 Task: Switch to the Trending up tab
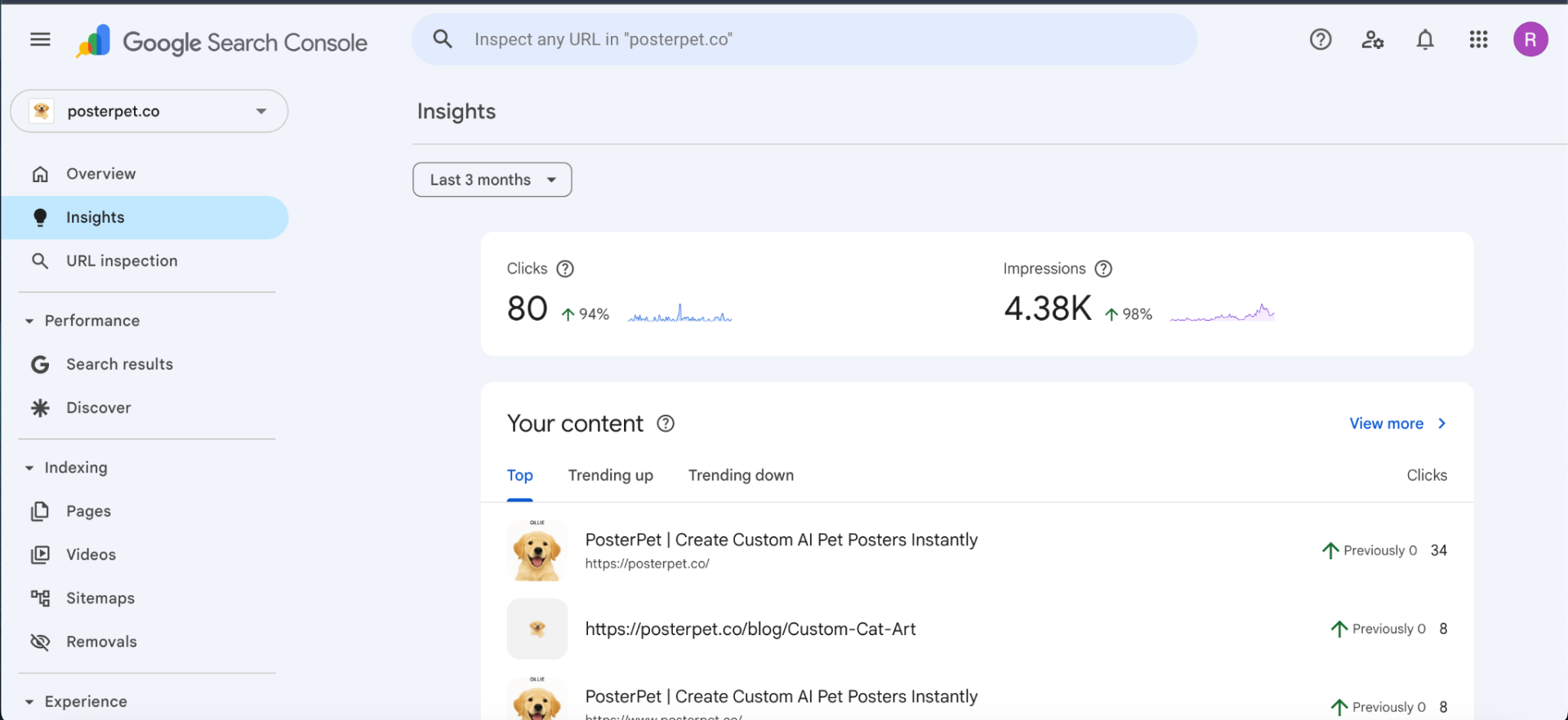(x=611, y=475)
